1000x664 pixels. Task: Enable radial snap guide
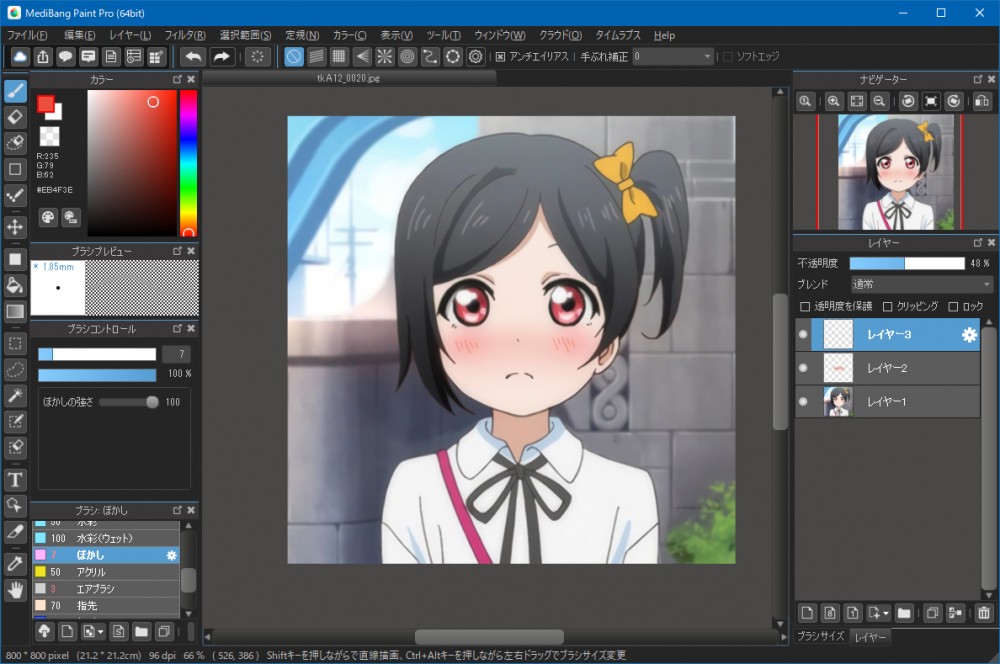(x=385, y=57)
